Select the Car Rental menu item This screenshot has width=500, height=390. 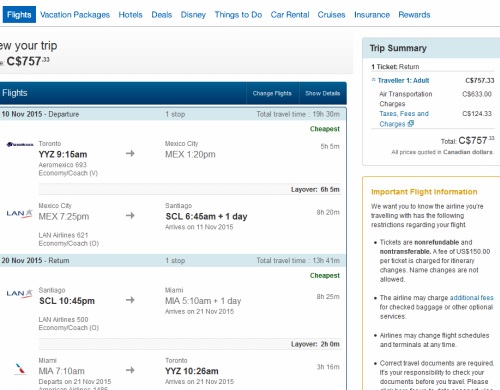coord(290,15)
